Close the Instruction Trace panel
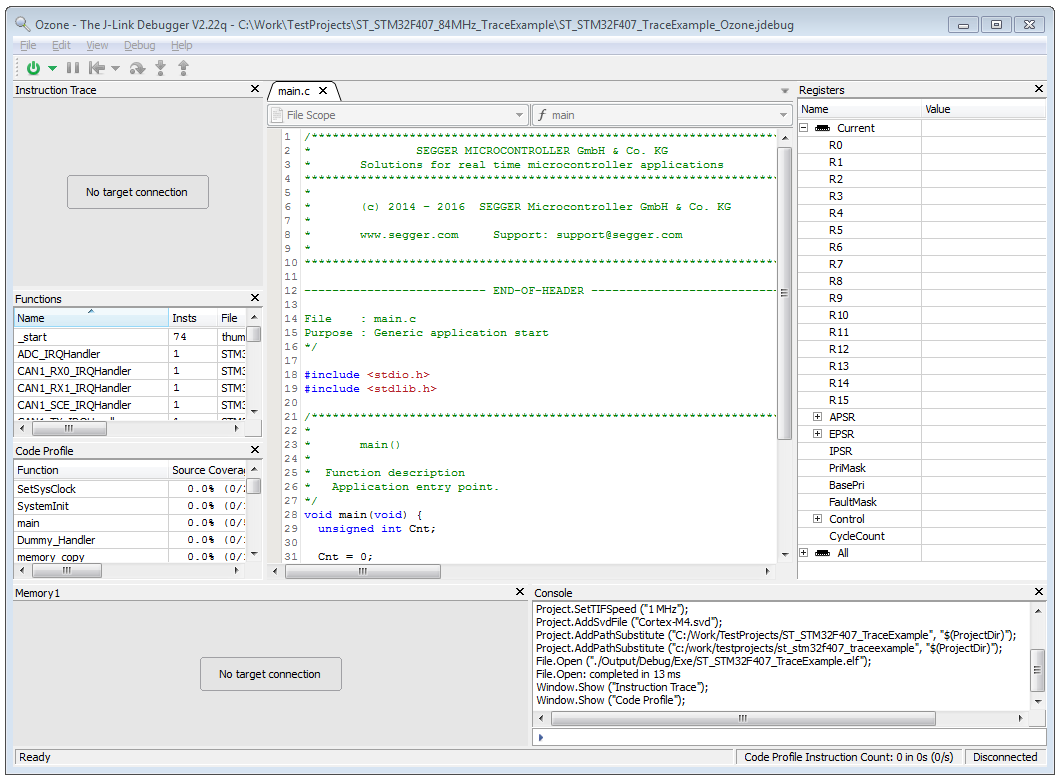 (x=255, y=89)
